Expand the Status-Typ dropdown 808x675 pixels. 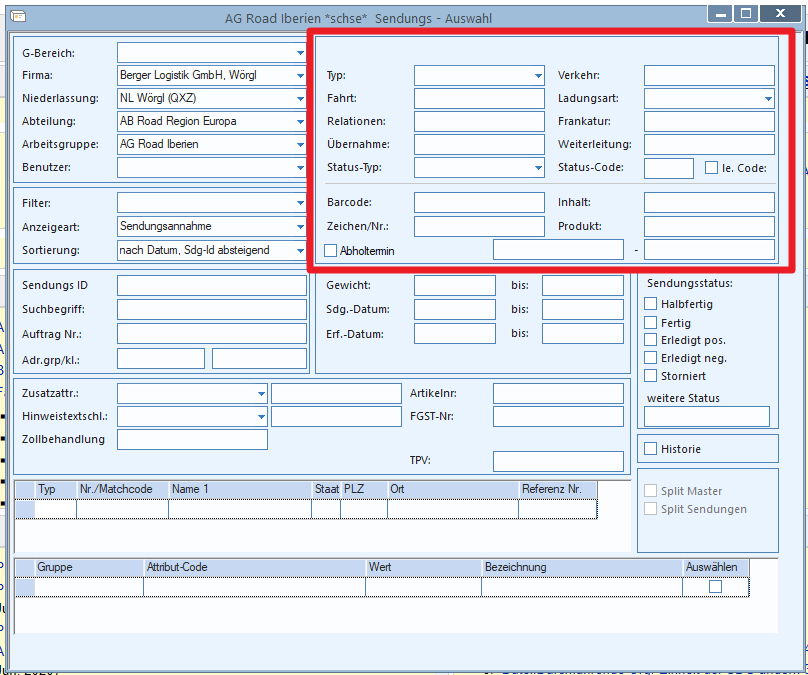click(538, 167)
